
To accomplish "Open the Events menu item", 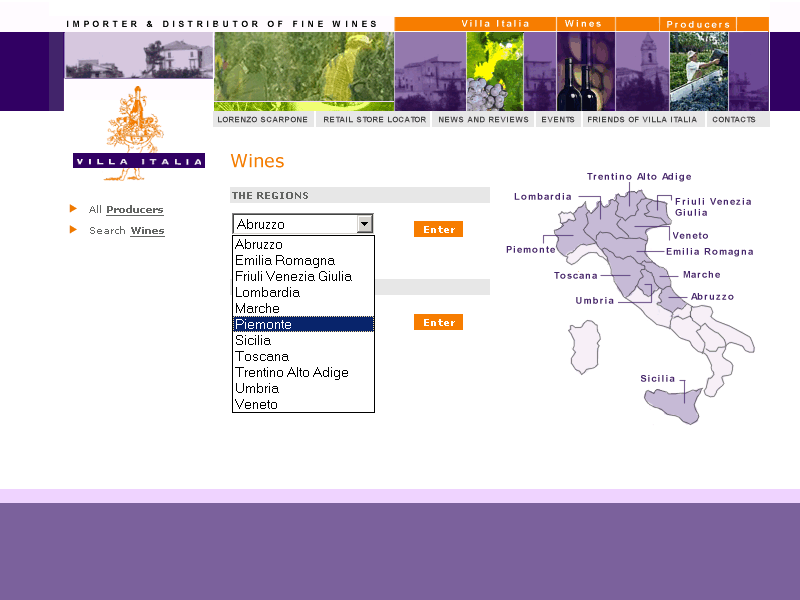I will coord(558,119).
